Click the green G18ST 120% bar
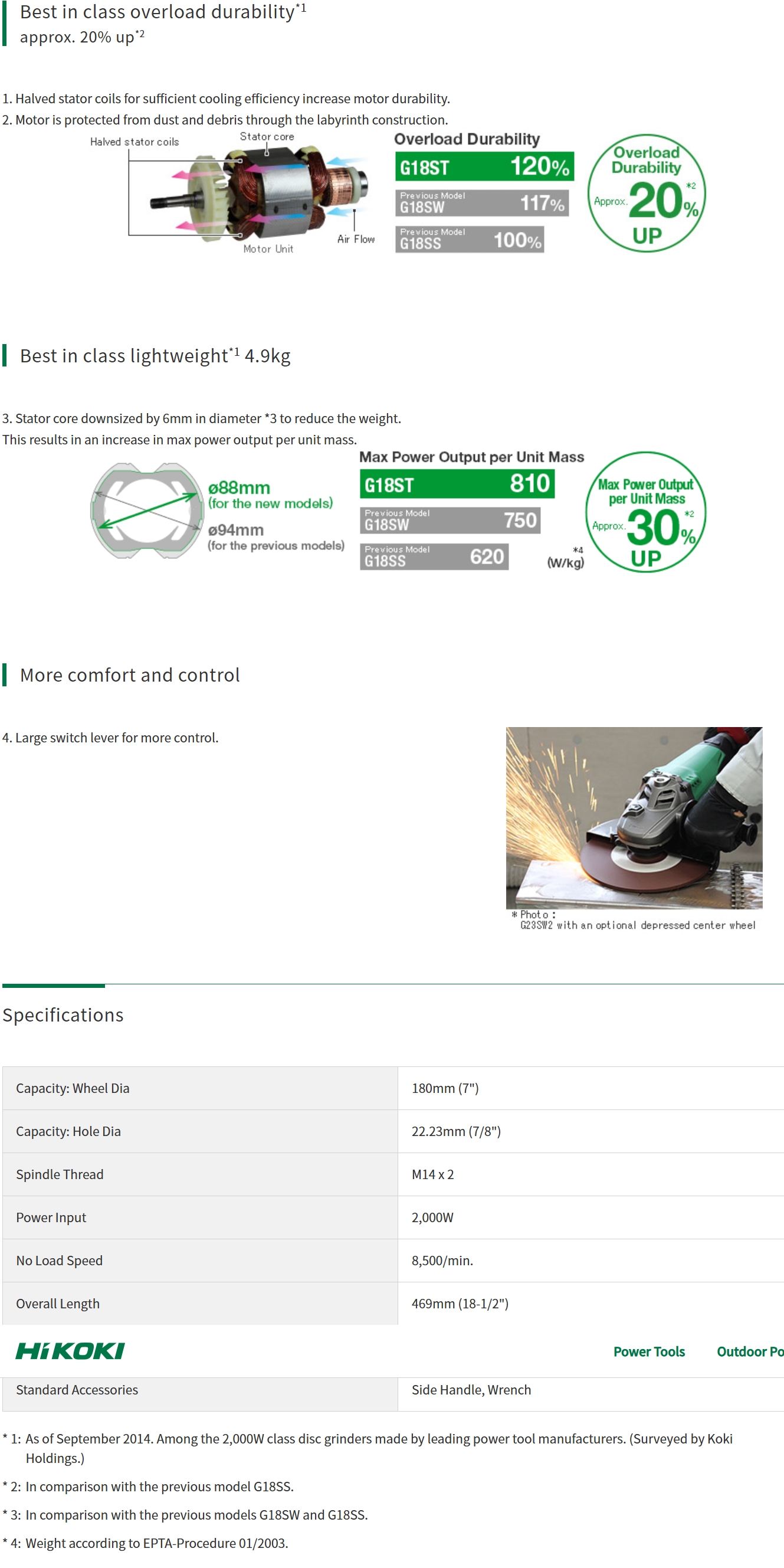The image size is (784, 1568). click(484, 166)
